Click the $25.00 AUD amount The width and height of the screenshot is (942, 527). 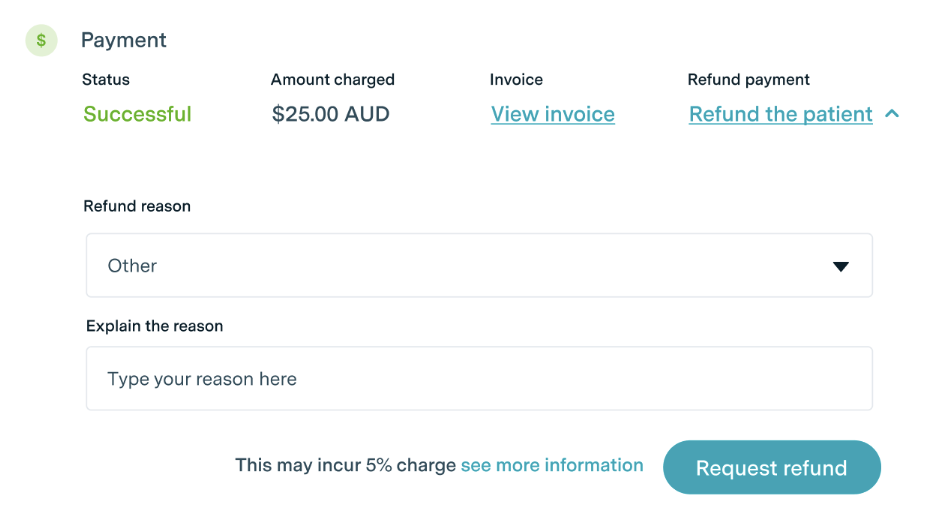330,114
